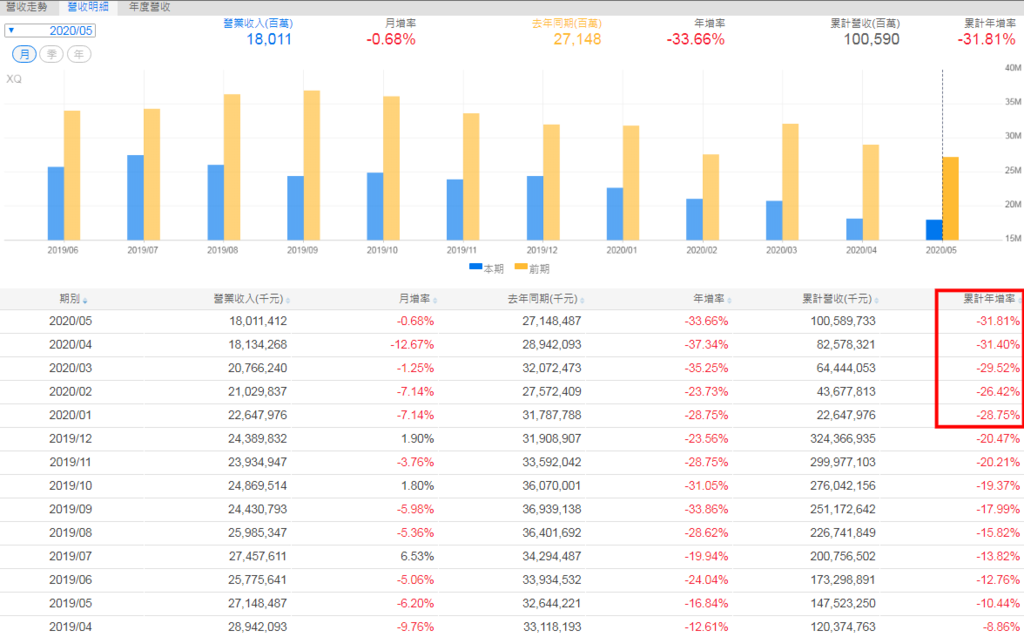Select the 2019/11 period cell
Viewport: 1024px width, 637px height.
(71, 462)
